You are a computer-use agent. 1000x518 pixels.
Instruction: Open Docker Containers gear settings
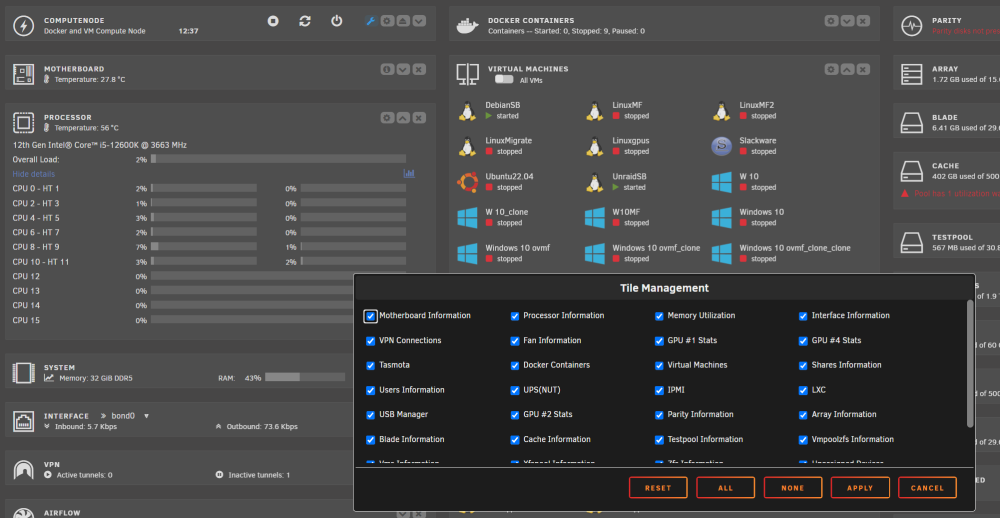click(831, 21)
